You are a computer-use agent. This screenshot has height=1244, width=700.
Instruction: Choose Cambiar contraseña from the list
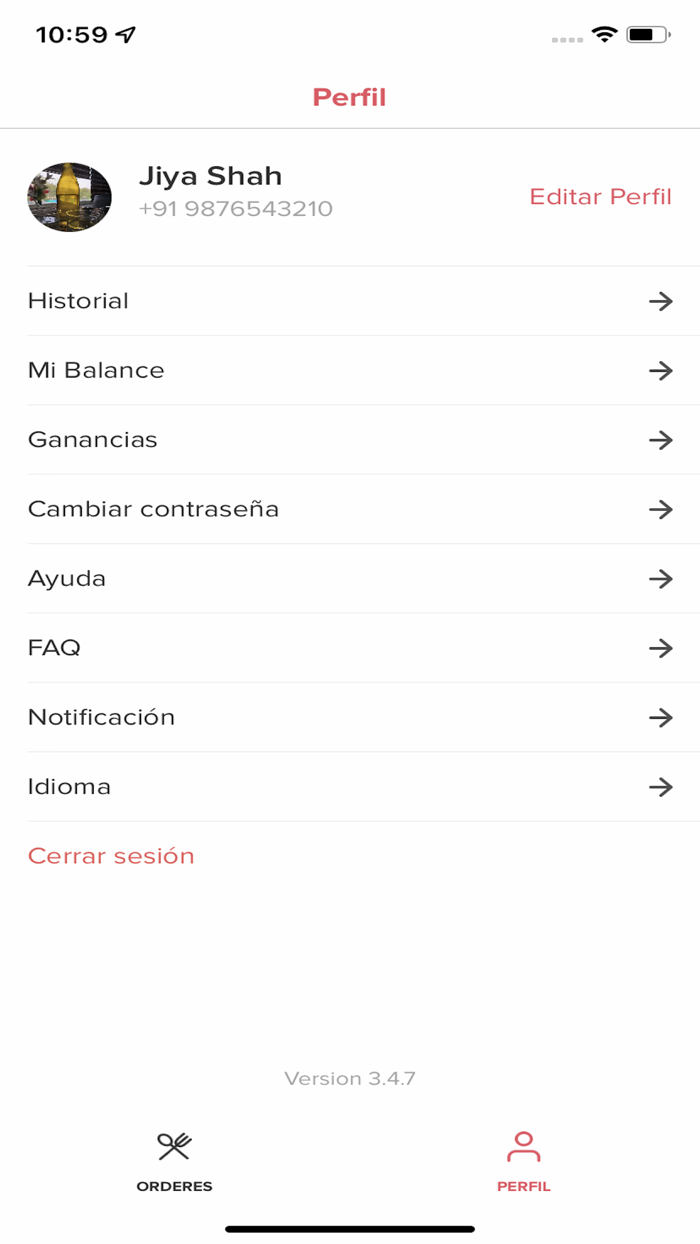[153, 509]
